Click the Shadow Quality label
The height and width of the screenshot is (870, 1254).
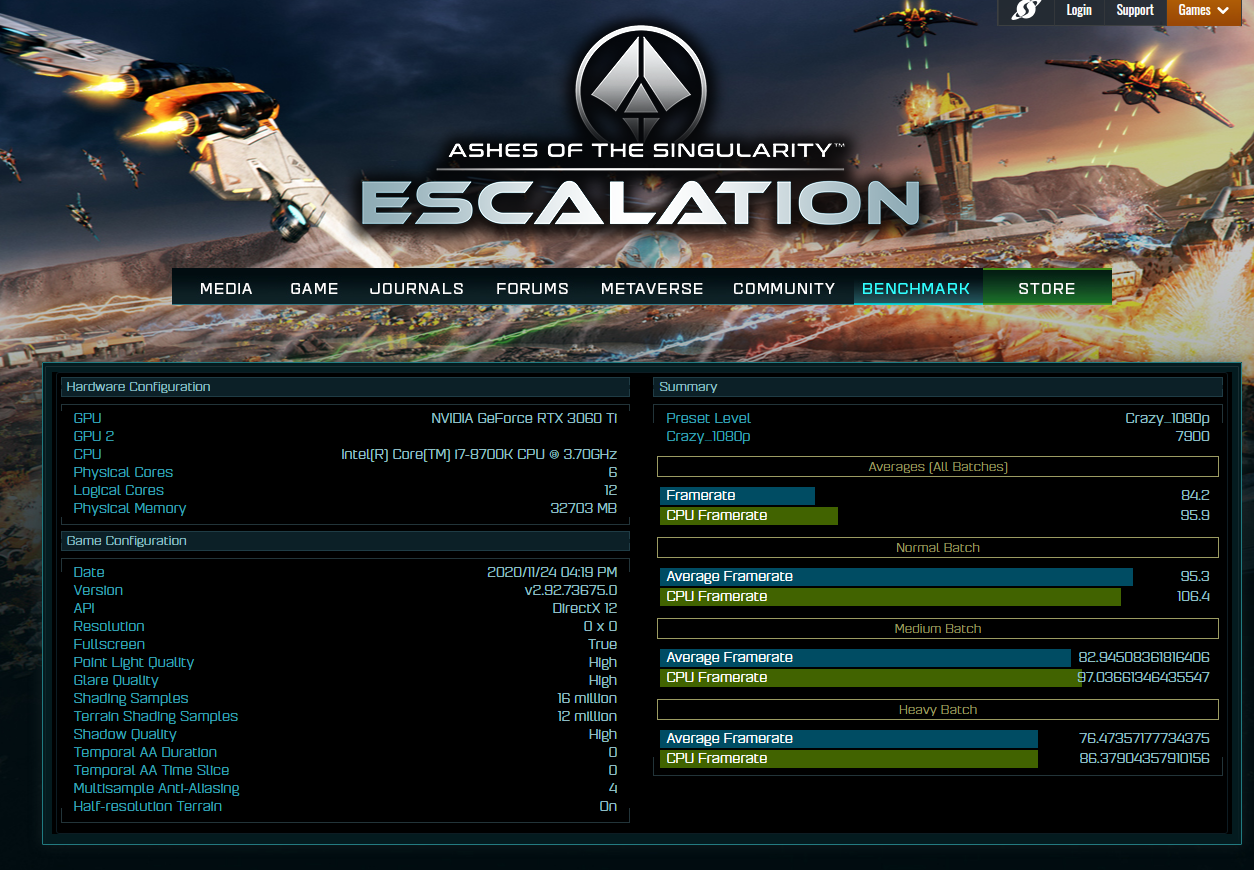[x=125, y=734]
